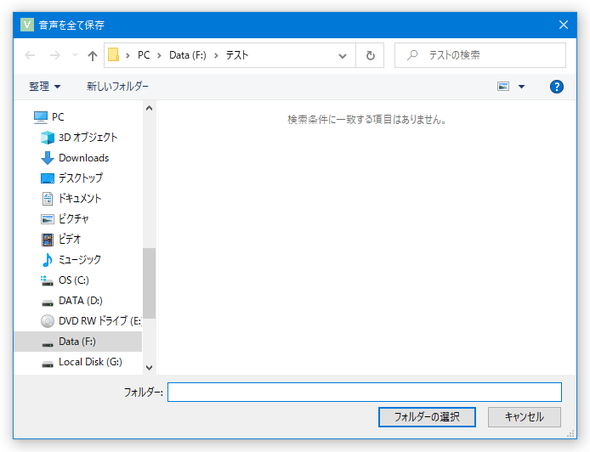Click the OS (C:) drive icon

47,281
